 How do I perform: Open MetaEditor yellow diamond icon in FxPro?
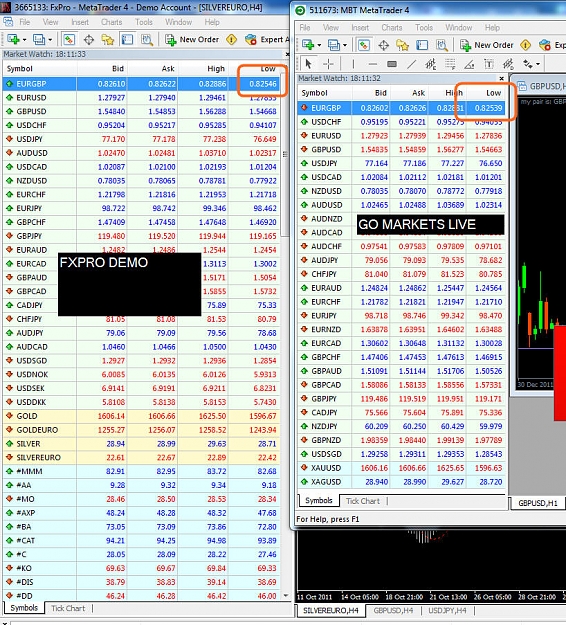pos(232,39)
